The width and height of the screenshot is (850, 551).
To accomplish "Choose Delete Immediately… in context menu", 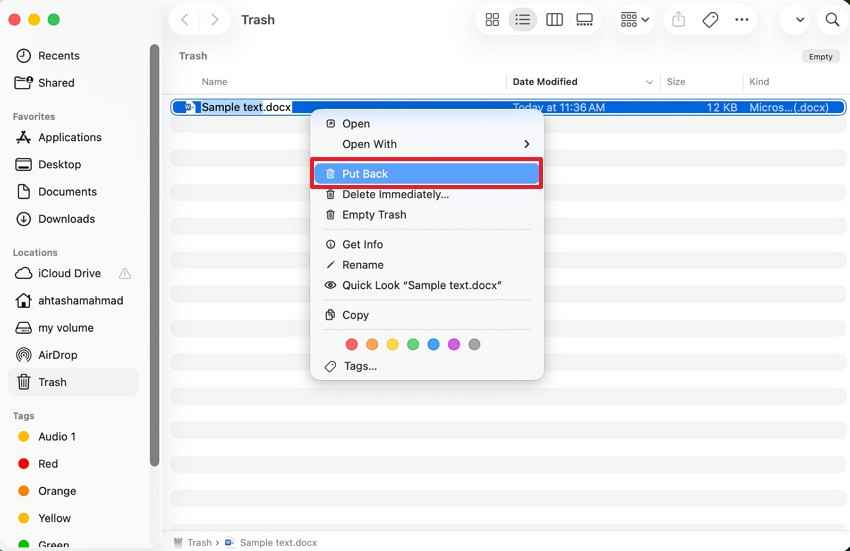I will [427, 195].
